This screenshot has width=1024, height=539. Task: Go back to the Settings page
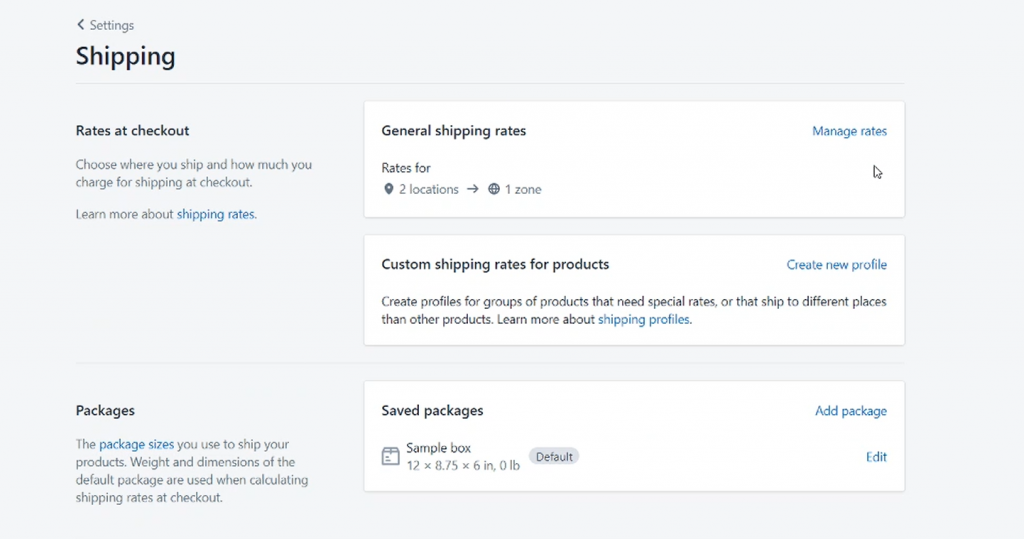coord(111,25)
